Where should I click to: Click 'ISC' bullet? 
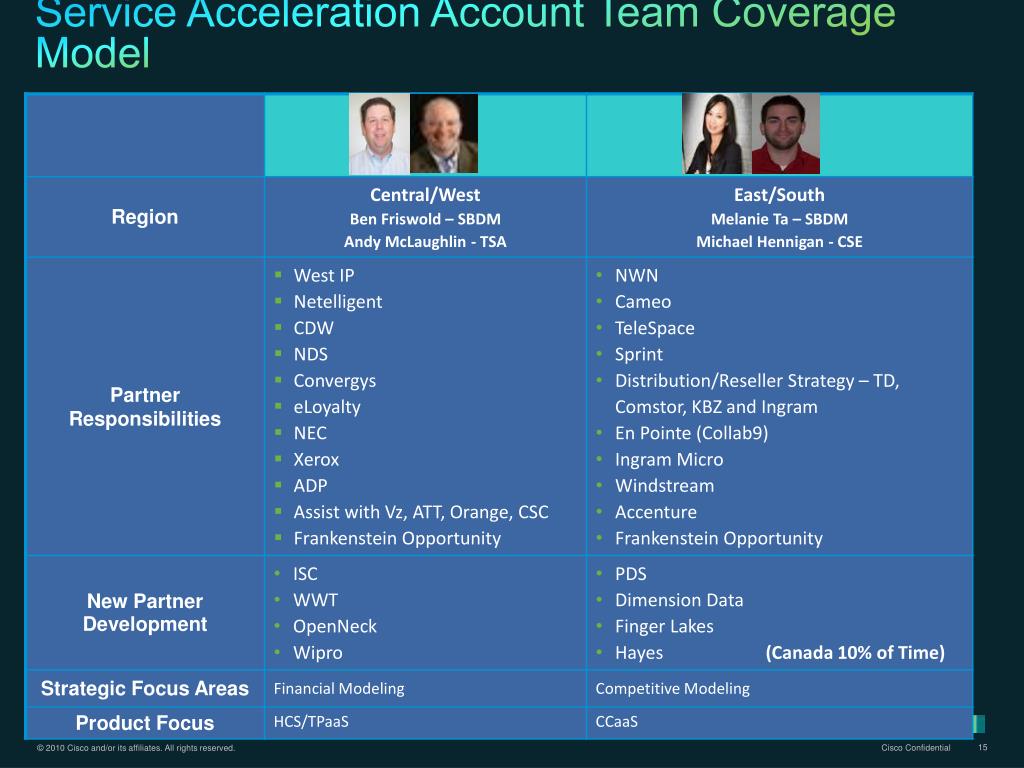click(x=305, y=573)
